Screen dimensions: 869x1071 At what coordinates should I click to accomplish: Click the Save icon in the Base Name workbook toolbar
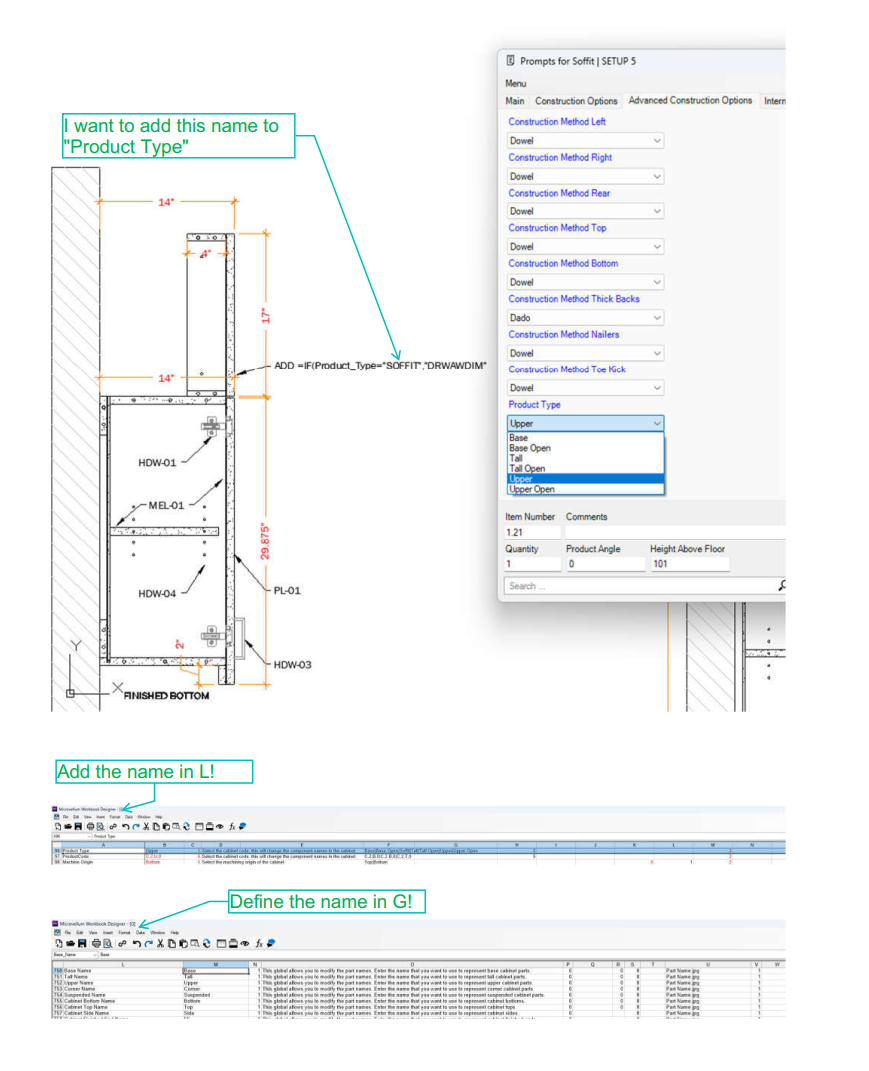pyautogui.click(x=82, y=943)
